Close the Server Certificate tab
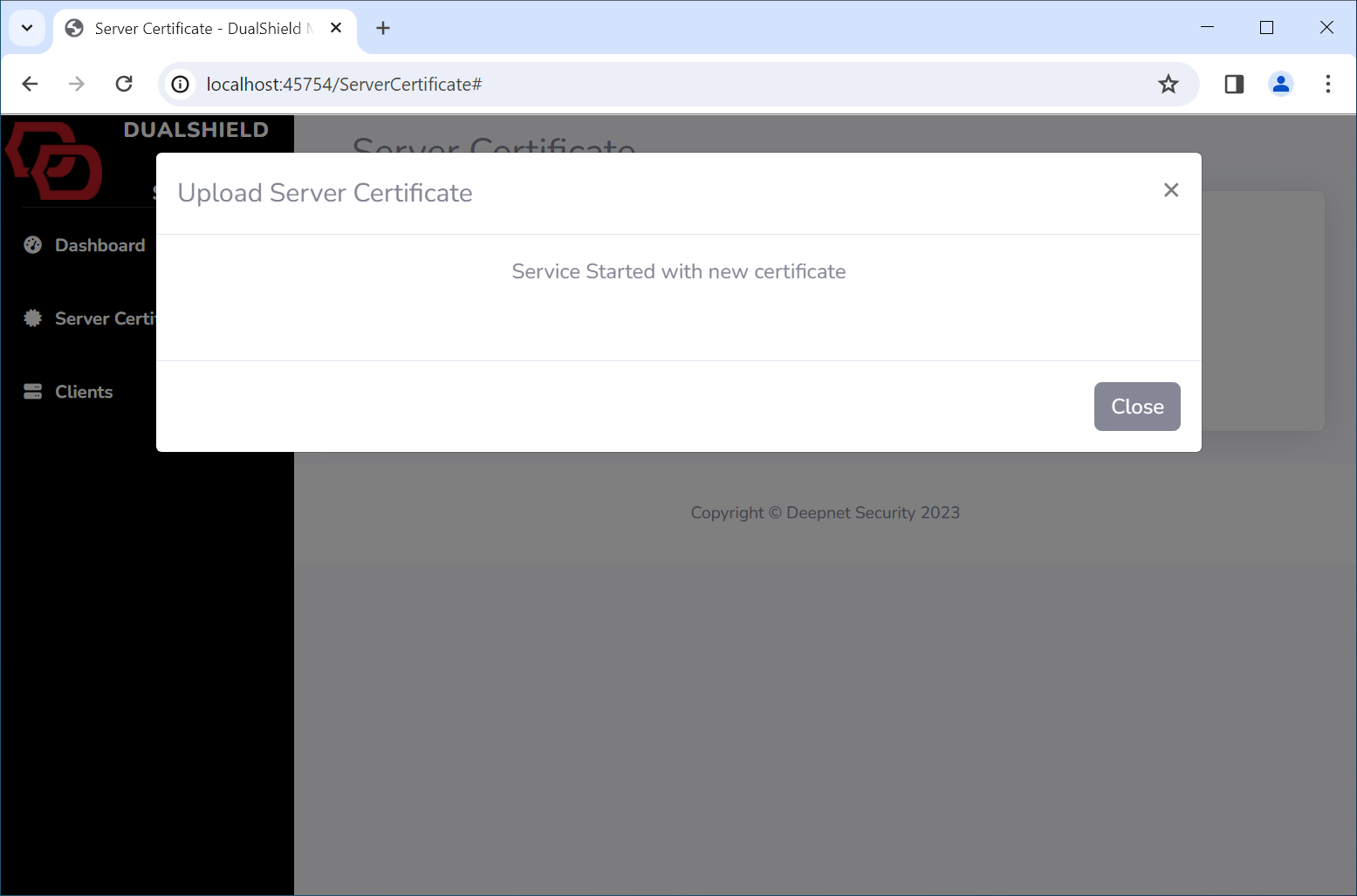 pos(336,28)
